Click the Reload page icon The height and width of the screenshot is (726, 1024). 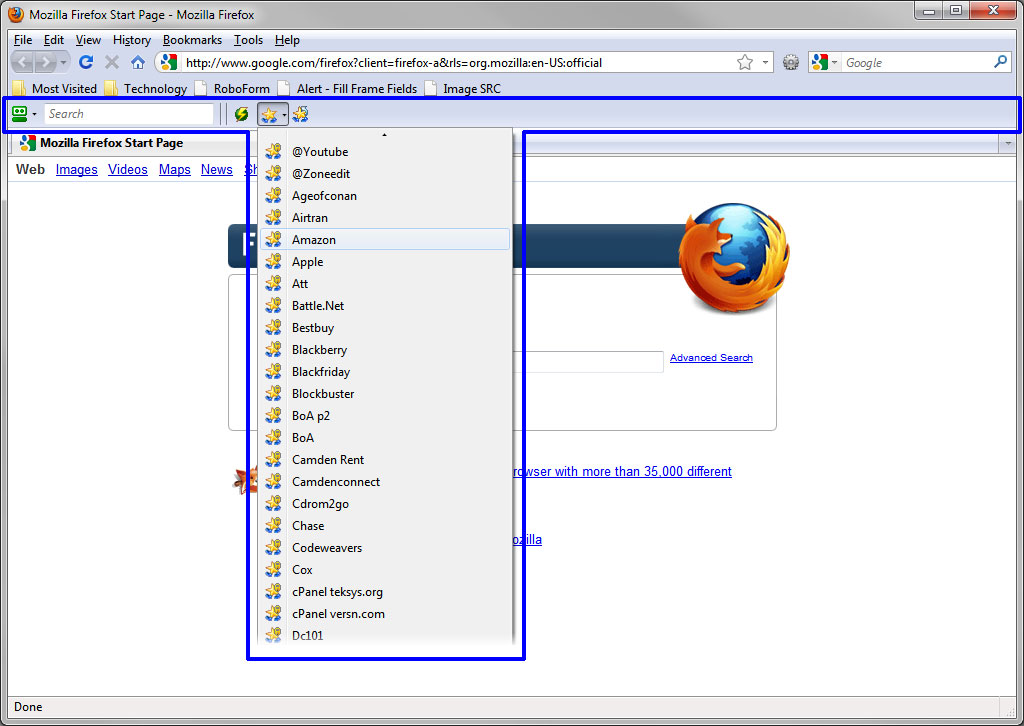pyautogui.click(x=86, y=63)
